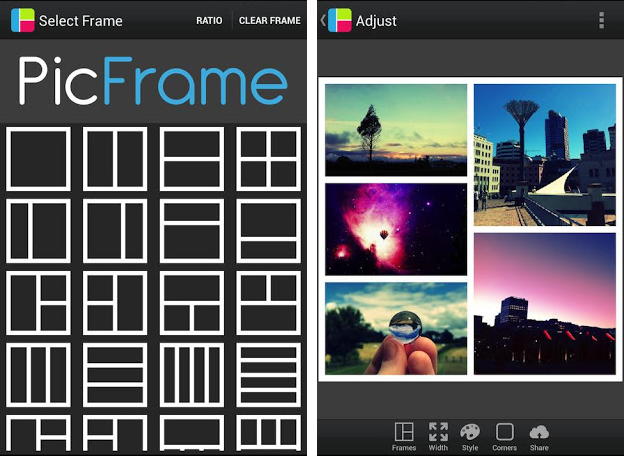Screen dimensions: 624x456
Task: Select two top cells with wide bottom frame
Action: 269,303
